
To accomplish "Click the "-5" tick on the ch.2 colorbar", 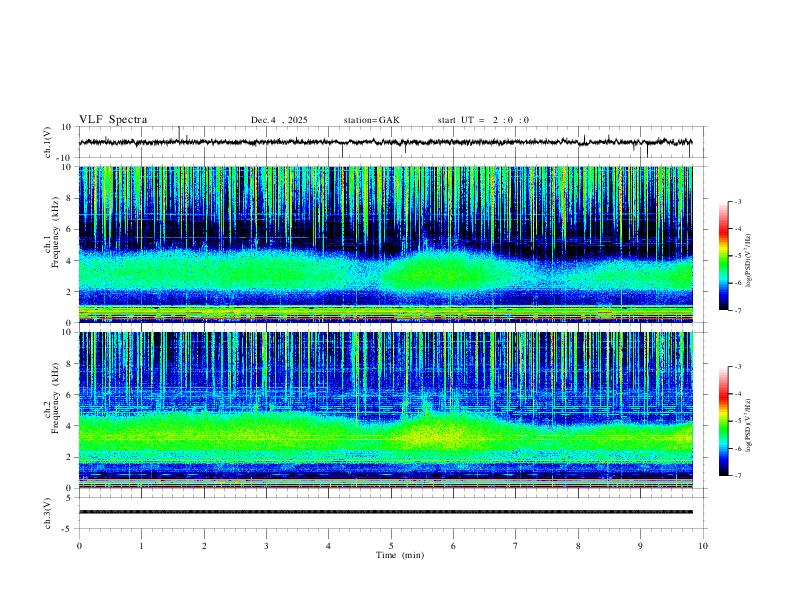I will pos(738,421).
